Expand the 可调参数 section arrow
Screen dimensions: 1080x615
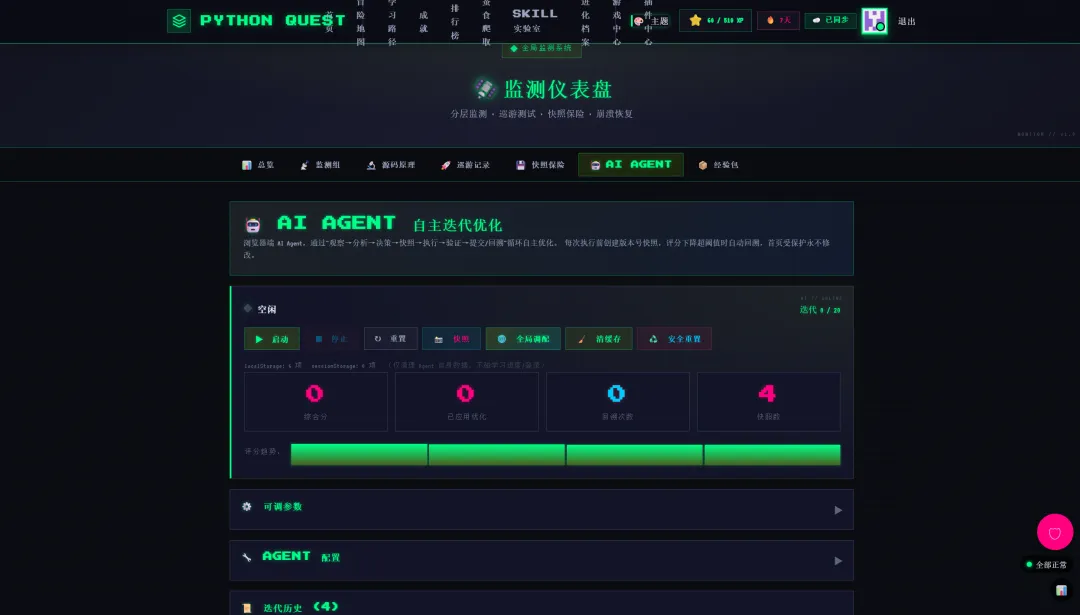coord(838,510)
